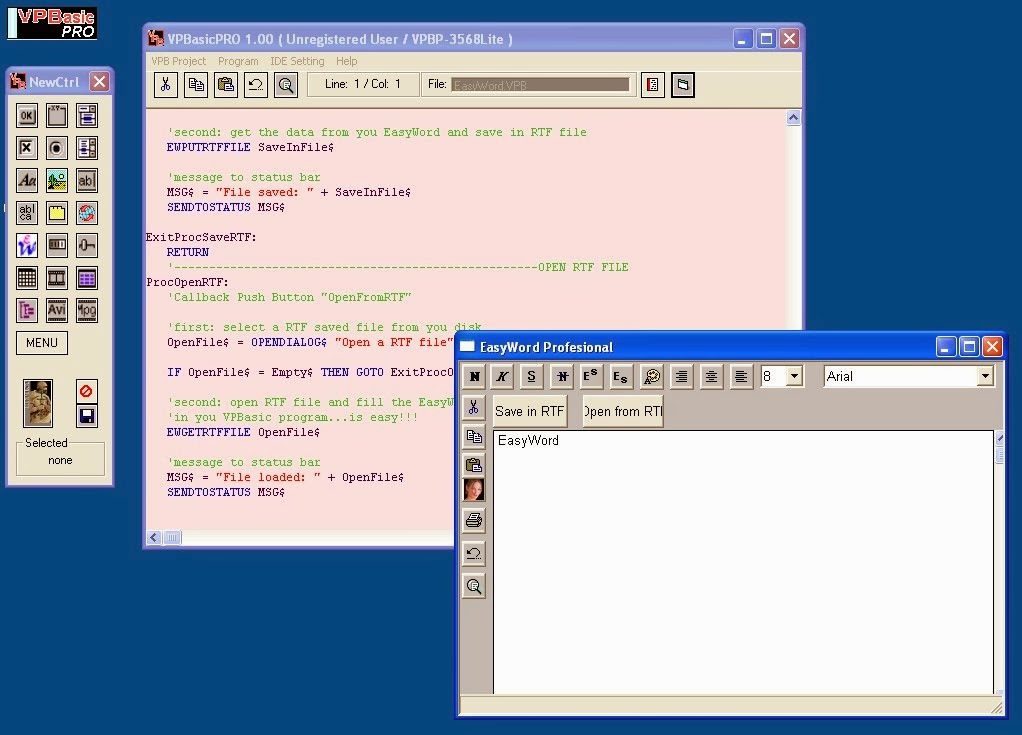Select the radio button control from NewCtrl palette
Screen dimensions: 1022x735
(x=57, y=147)
